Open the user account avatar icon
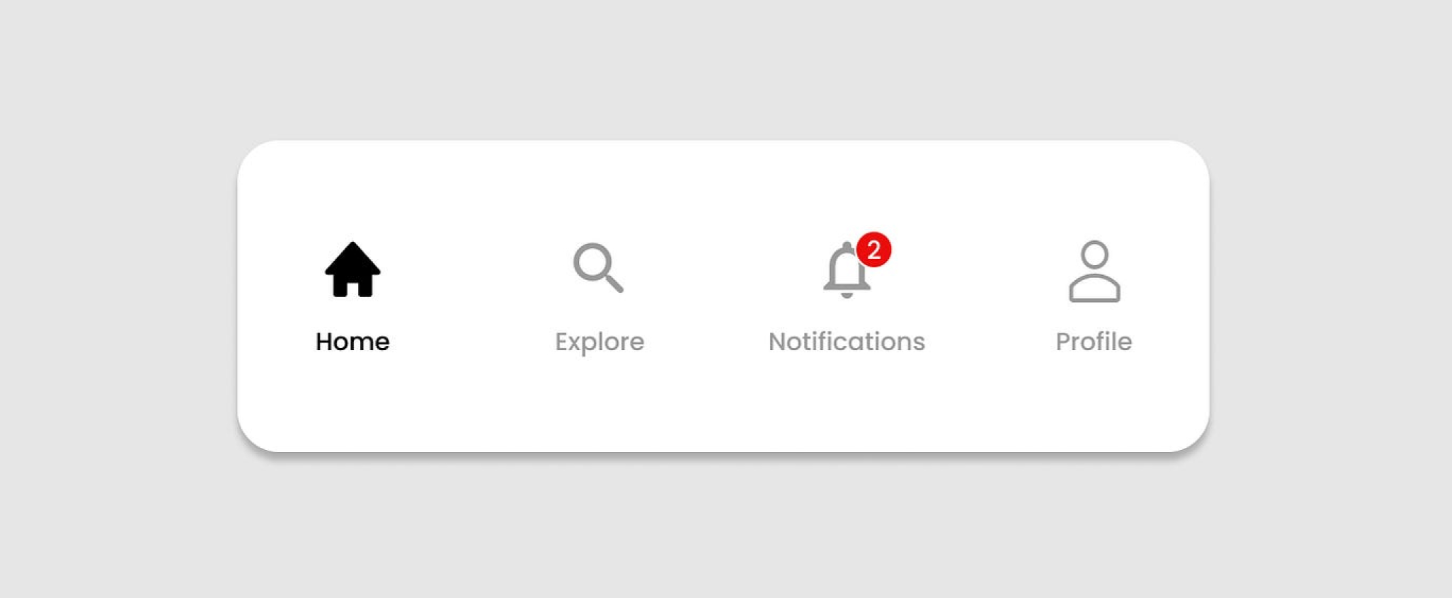 (1094, 271)
